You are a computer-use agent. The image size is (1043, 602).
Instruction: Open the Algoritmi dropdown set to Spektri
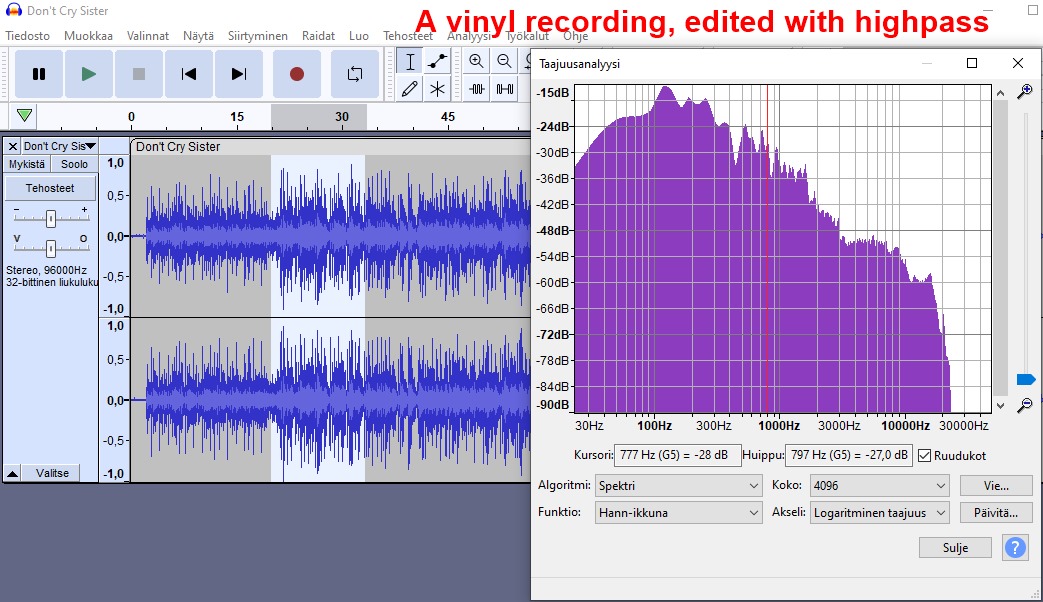click(x=678, y=486)
